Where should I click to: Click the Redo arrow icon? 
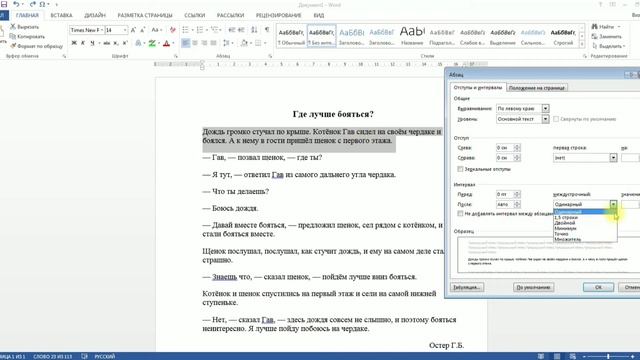pyautogui.click(x=33, y=4)
